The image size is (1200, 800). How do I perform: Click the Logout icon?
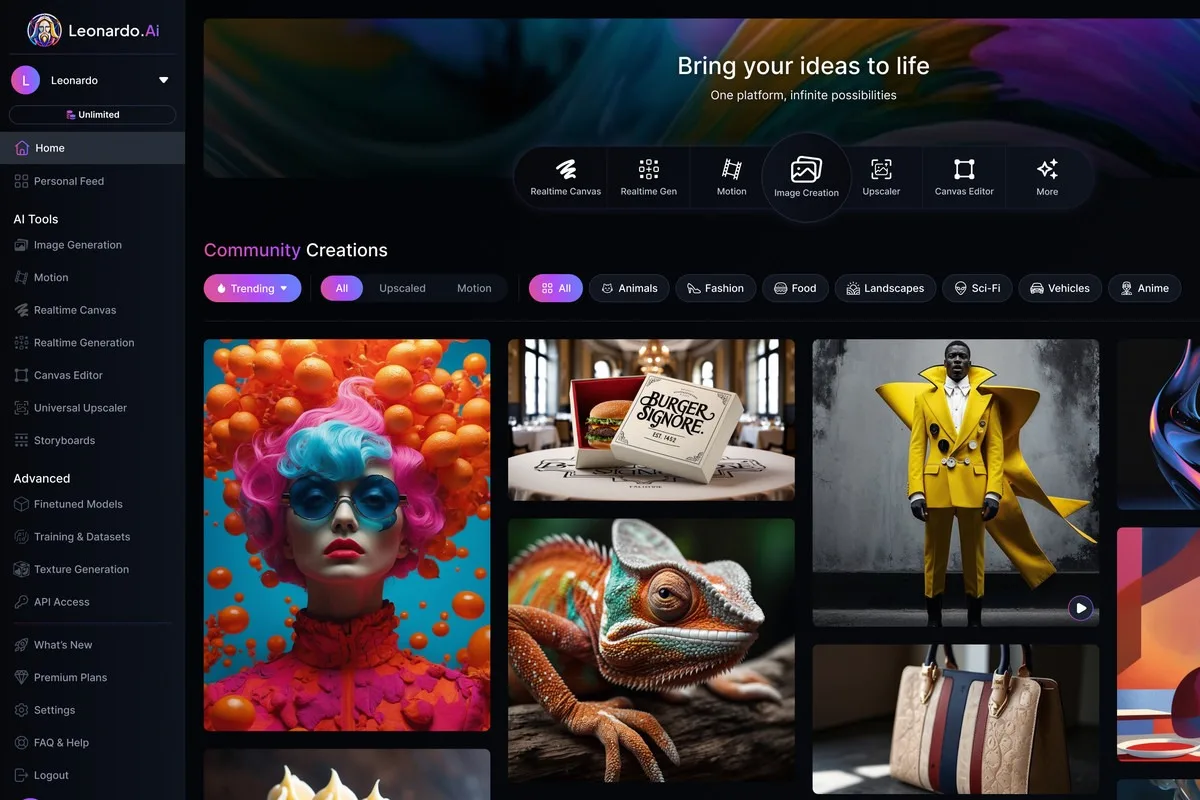[x=22, y=775]
